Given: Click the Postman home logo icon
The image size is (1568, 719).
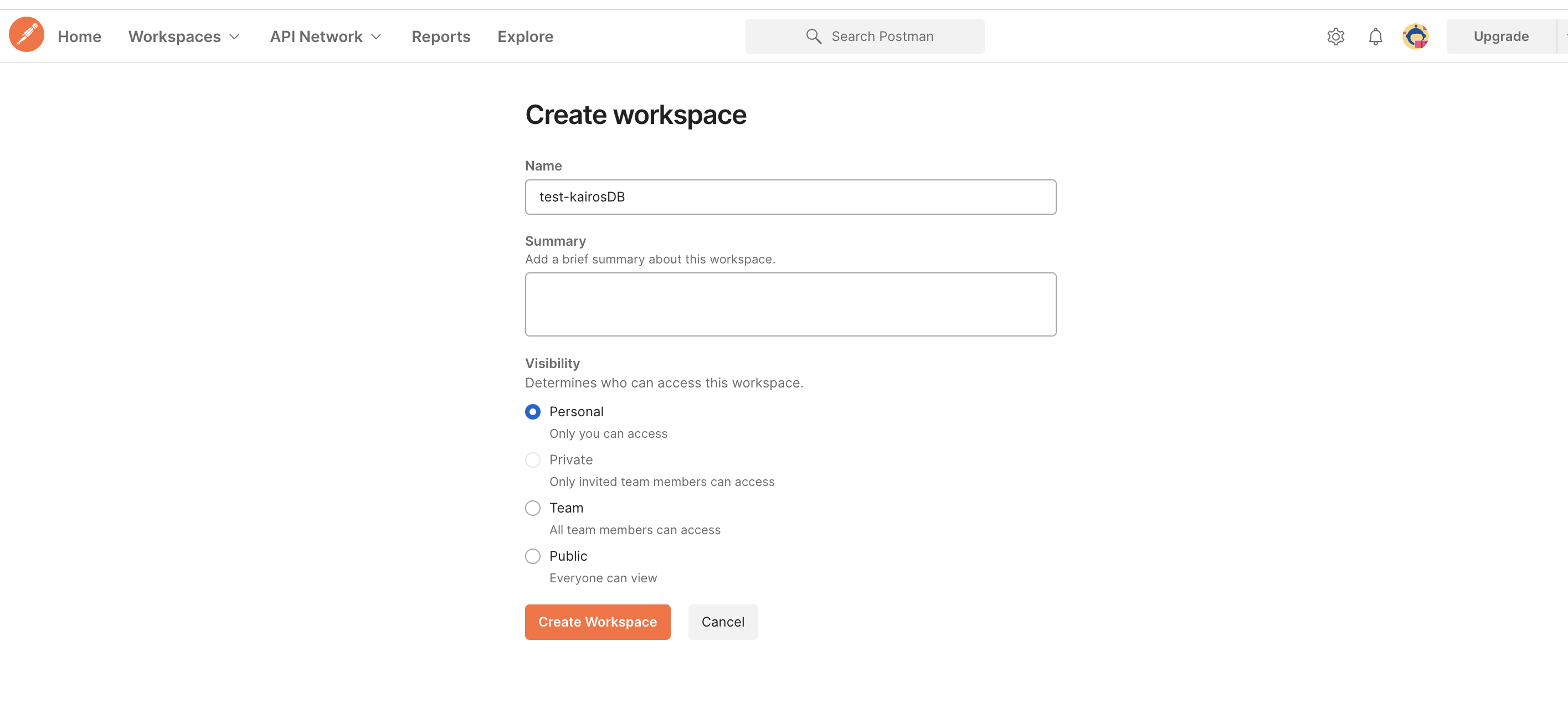Looking at the screenshot, I should pos(27,36).
